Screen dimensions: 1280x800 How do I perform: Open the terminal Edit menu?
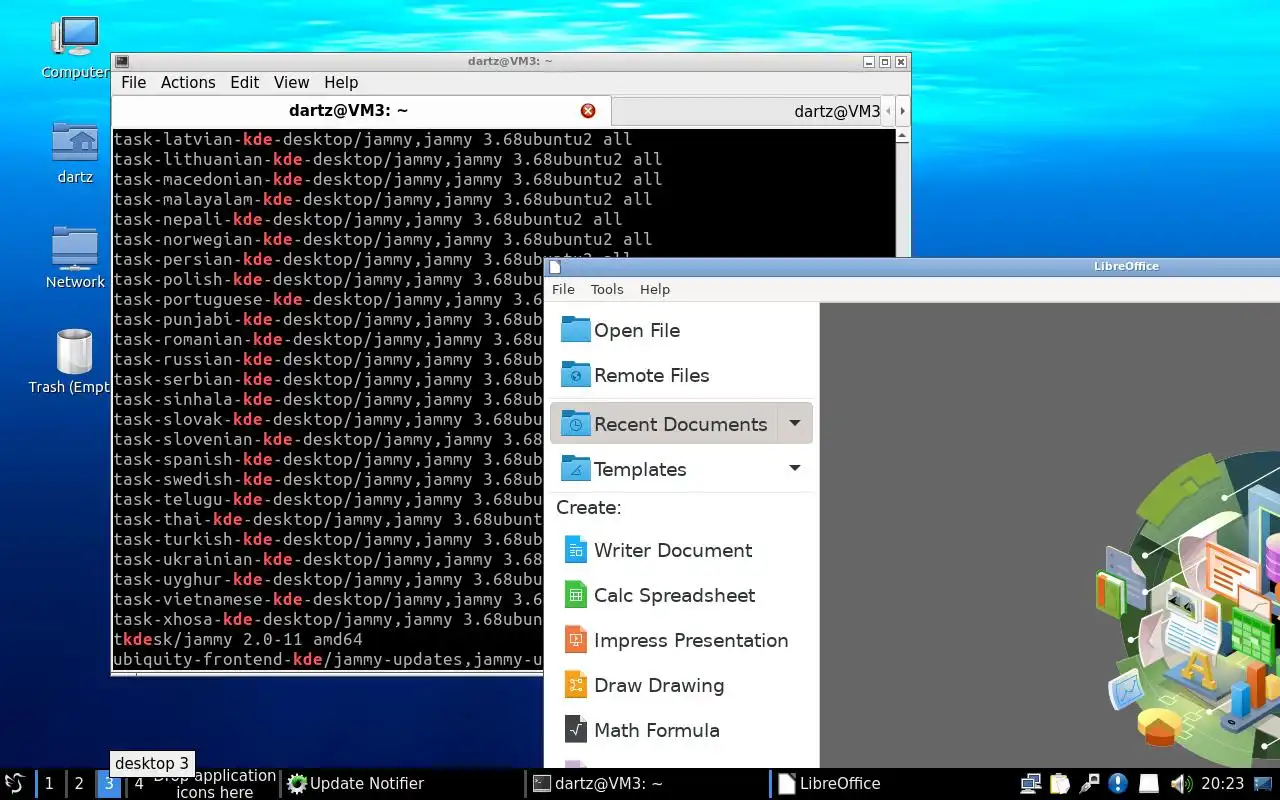tap(244, 83)
